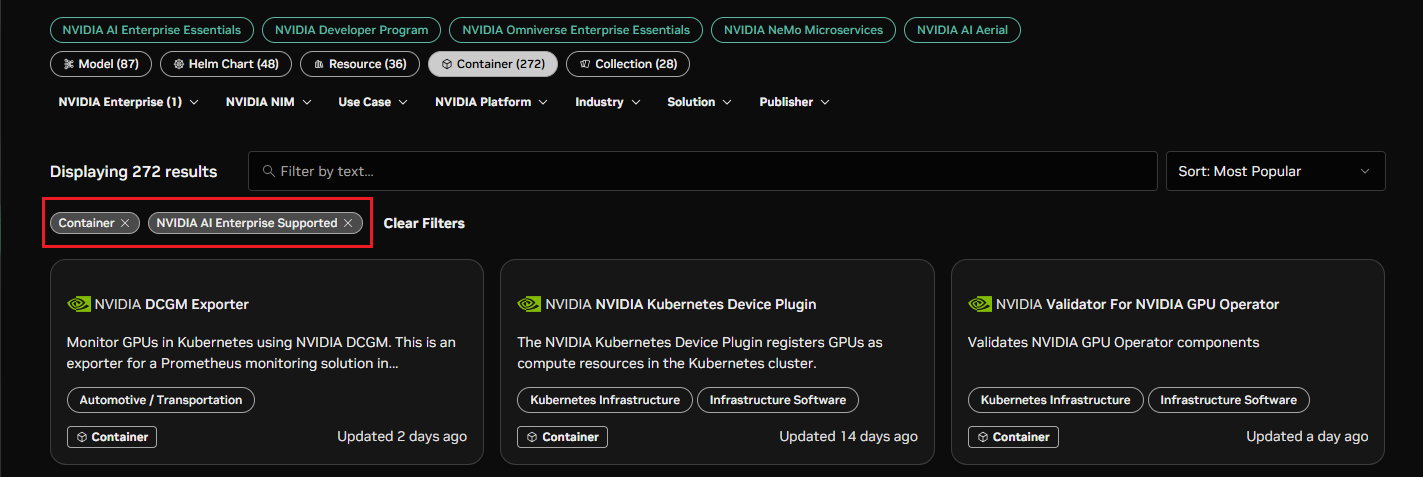This screenshot has width=1423, height=477.
Task: Expand the NVIDIA NIM filter dropdown
Action: tap(268, 102)
